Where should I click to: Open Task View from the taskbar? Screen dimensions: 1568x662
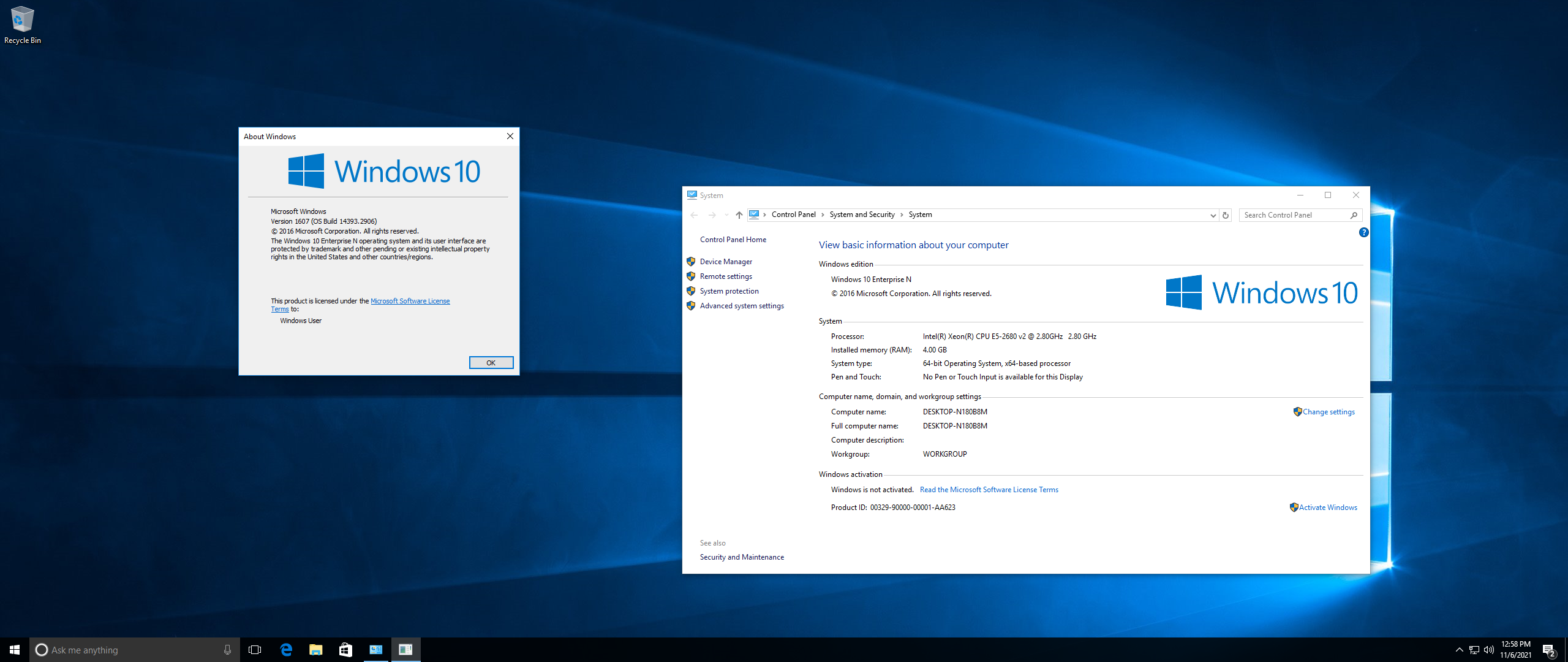(x=255, y=650)
